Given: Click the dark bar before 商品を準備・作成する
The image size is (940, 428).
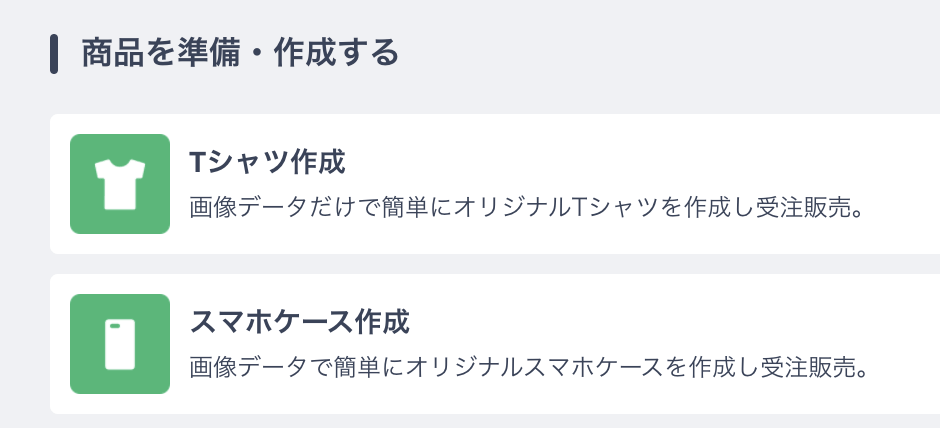Looking at the screenshot, I should click(x=54, y=53).
